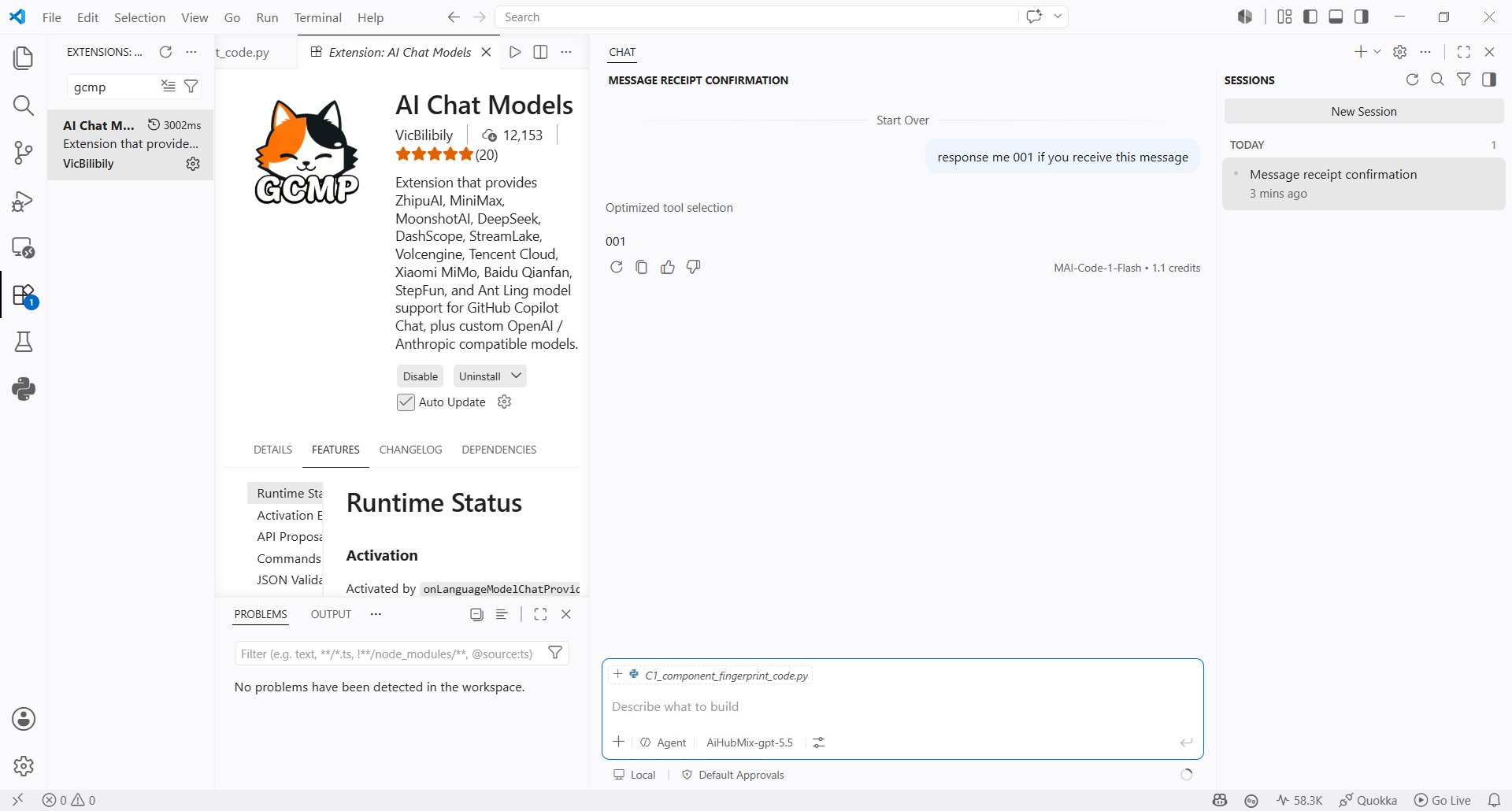Refresh the extensions list

click(165, 52)
